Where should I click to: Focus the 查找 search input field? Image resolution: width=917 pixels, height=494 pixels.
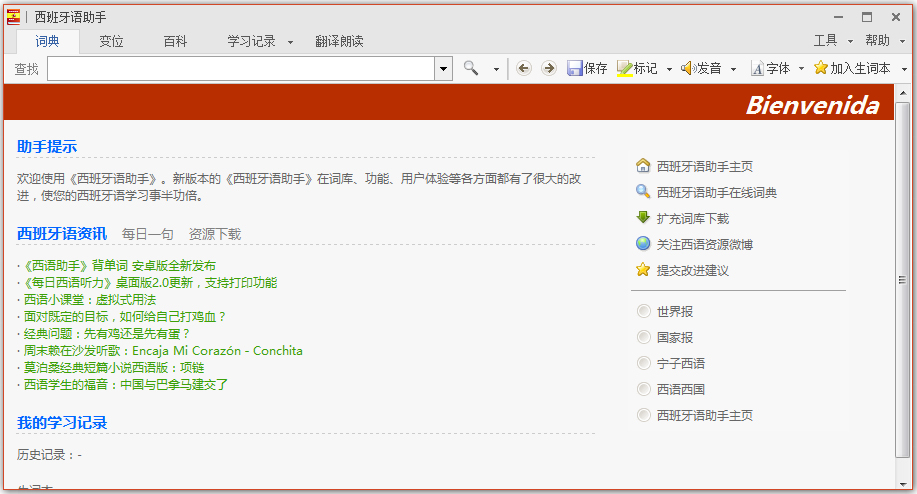(x=240, y=68)
